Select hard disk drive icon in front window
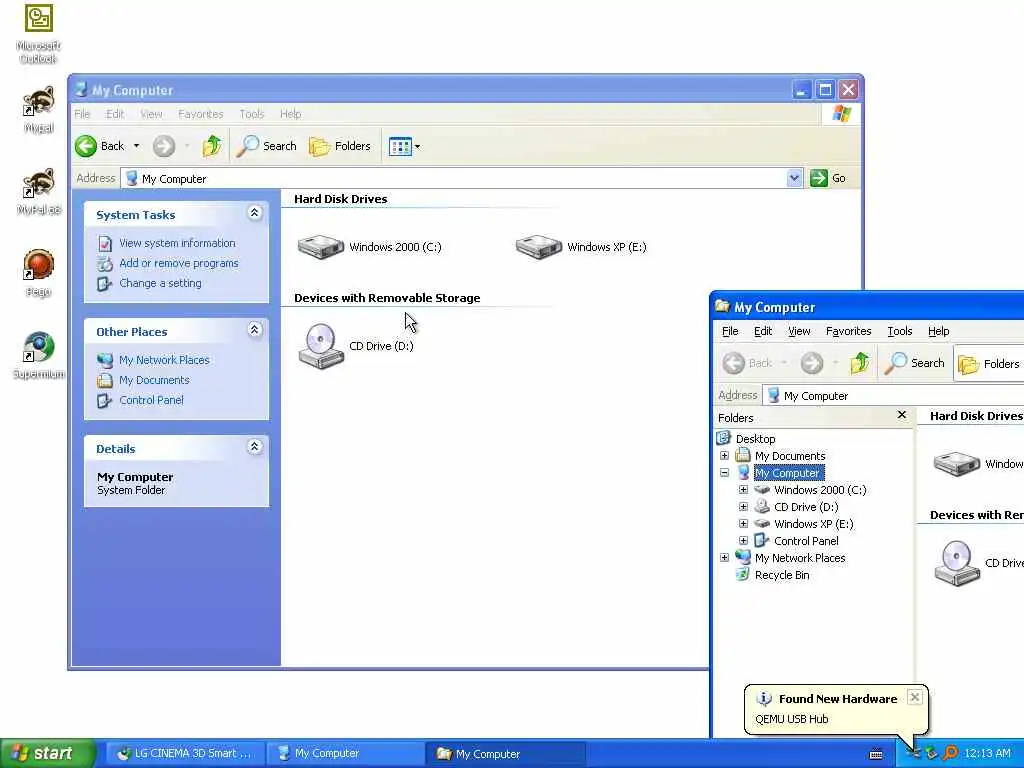 [956, 464]
